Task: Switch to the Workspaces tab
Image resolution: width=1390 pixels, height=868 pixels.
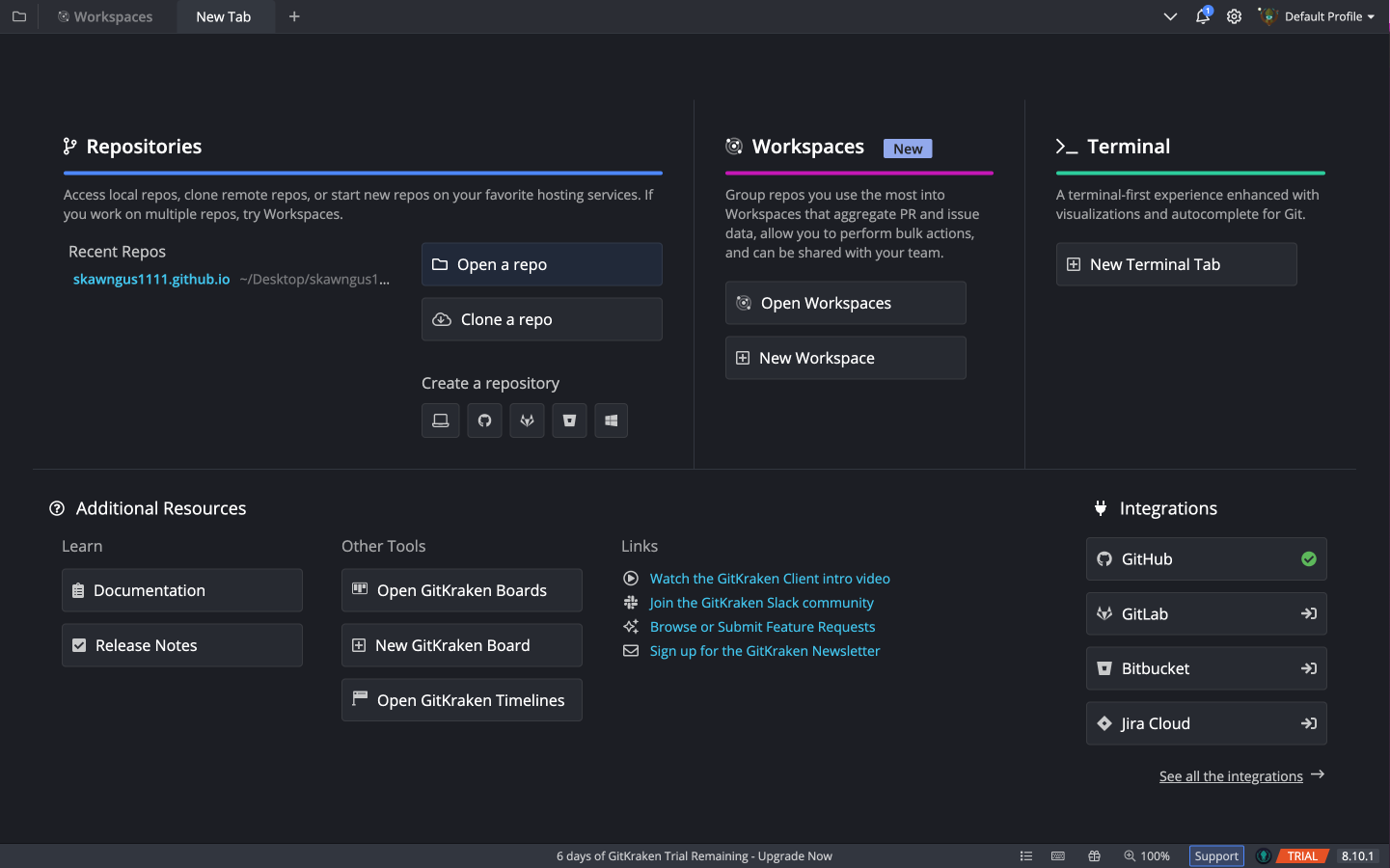Action: pos(105,16)
